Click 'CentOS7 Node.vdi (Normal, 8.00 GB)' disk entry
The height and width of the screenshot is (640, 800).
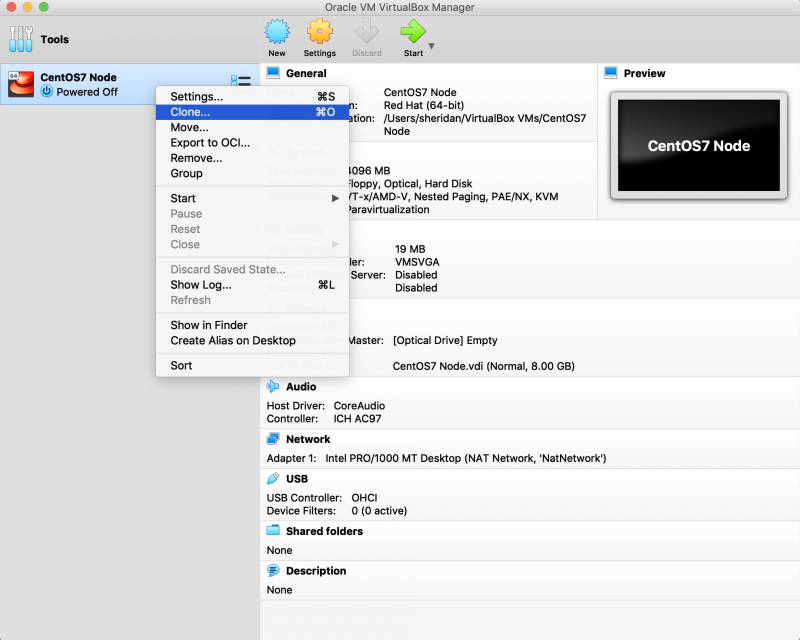484,366
